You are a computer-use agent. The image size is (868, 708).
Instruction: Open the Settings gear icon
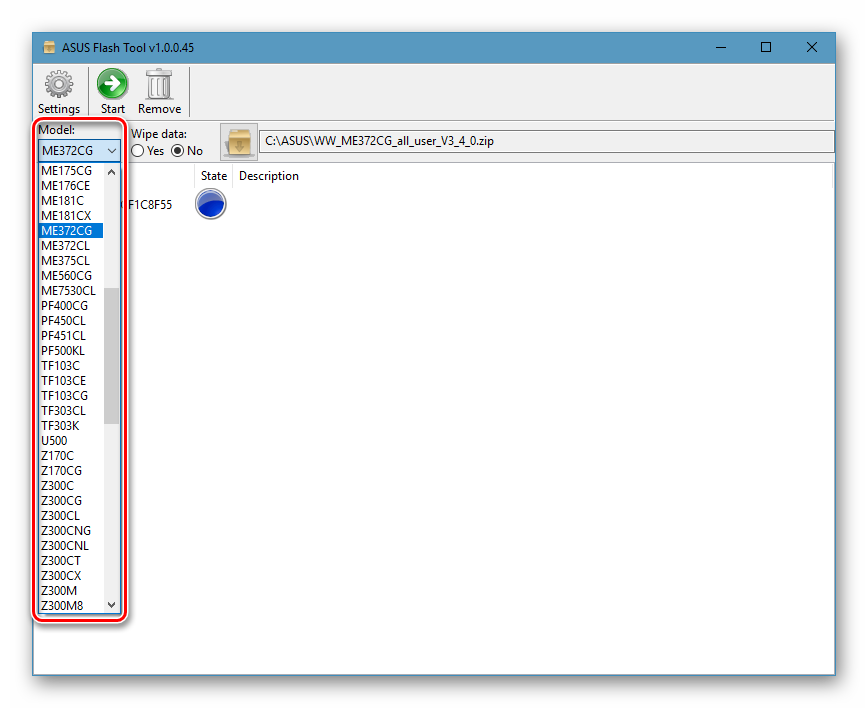(59, 85)
